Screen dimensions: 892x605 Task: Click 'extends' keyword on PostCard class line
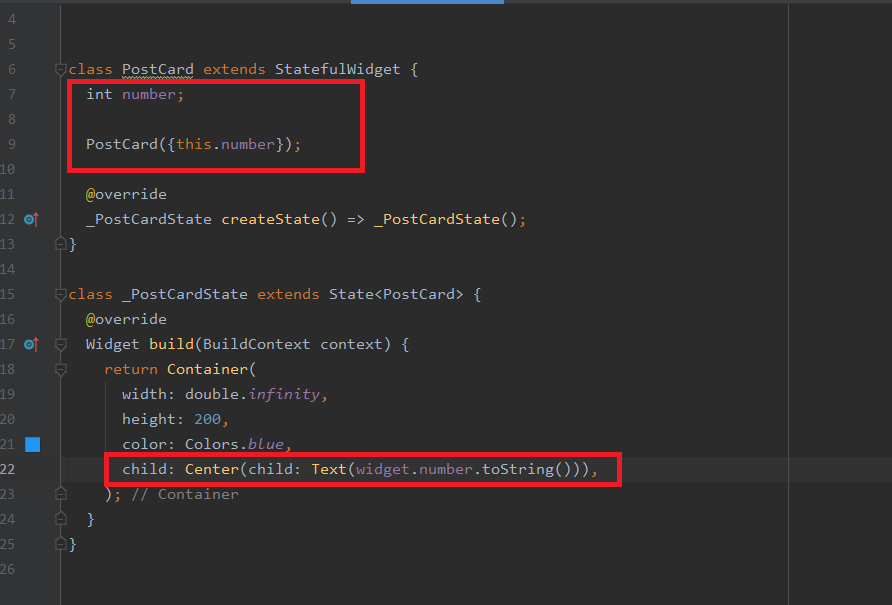coord(234,69)
